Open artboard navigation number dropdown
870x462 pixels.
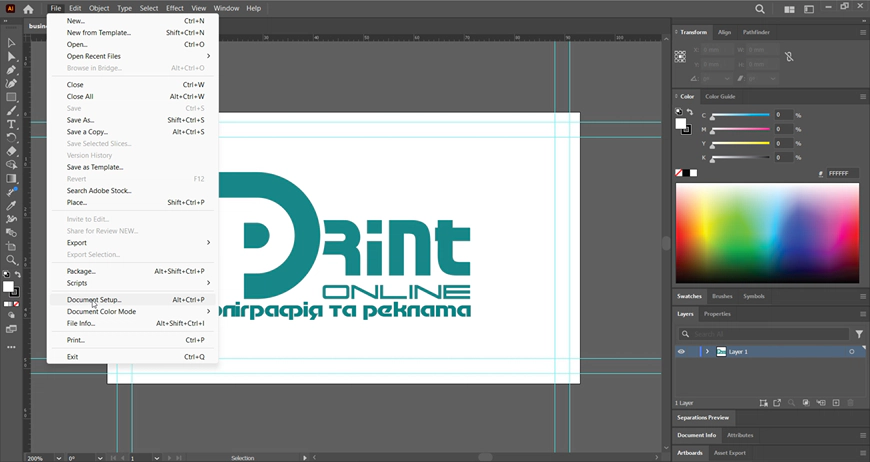156,458
